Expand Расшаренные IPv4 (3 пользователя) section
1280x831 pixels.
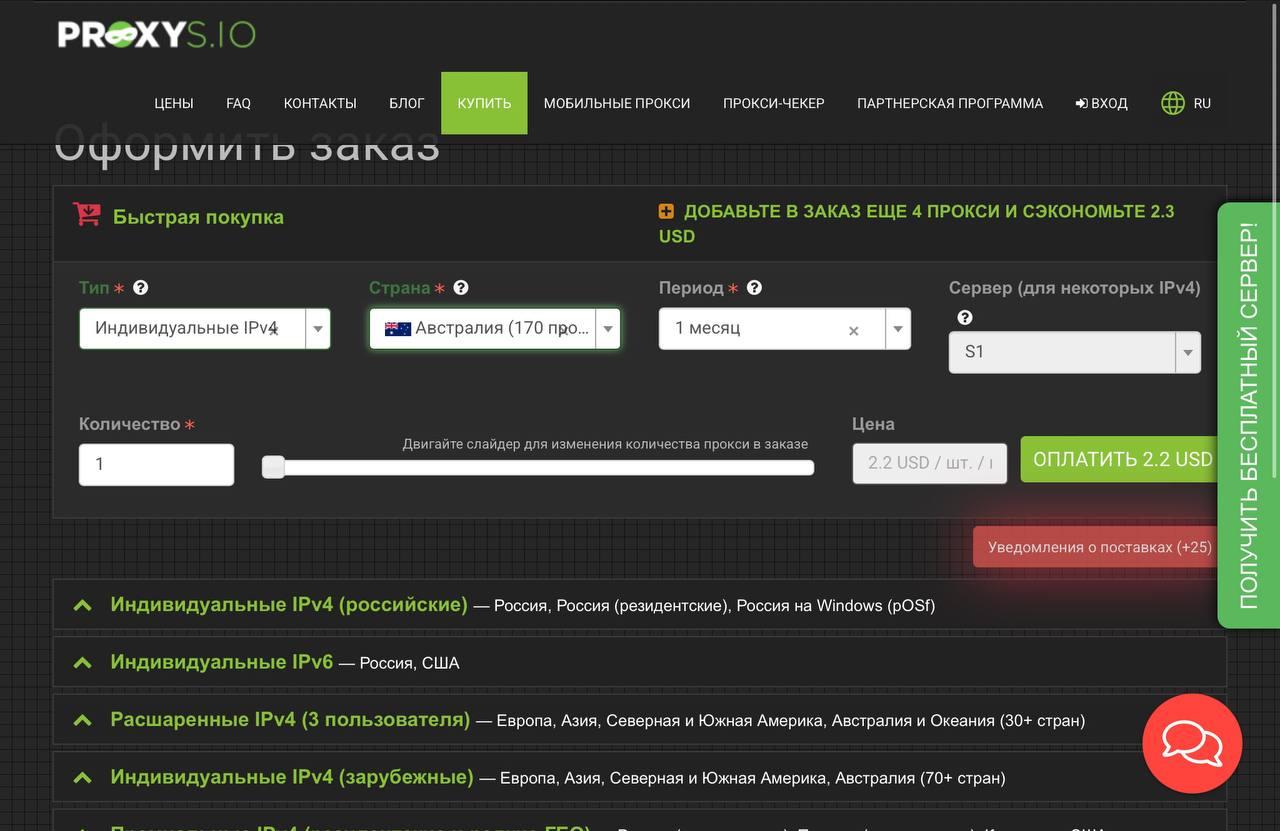289,719
